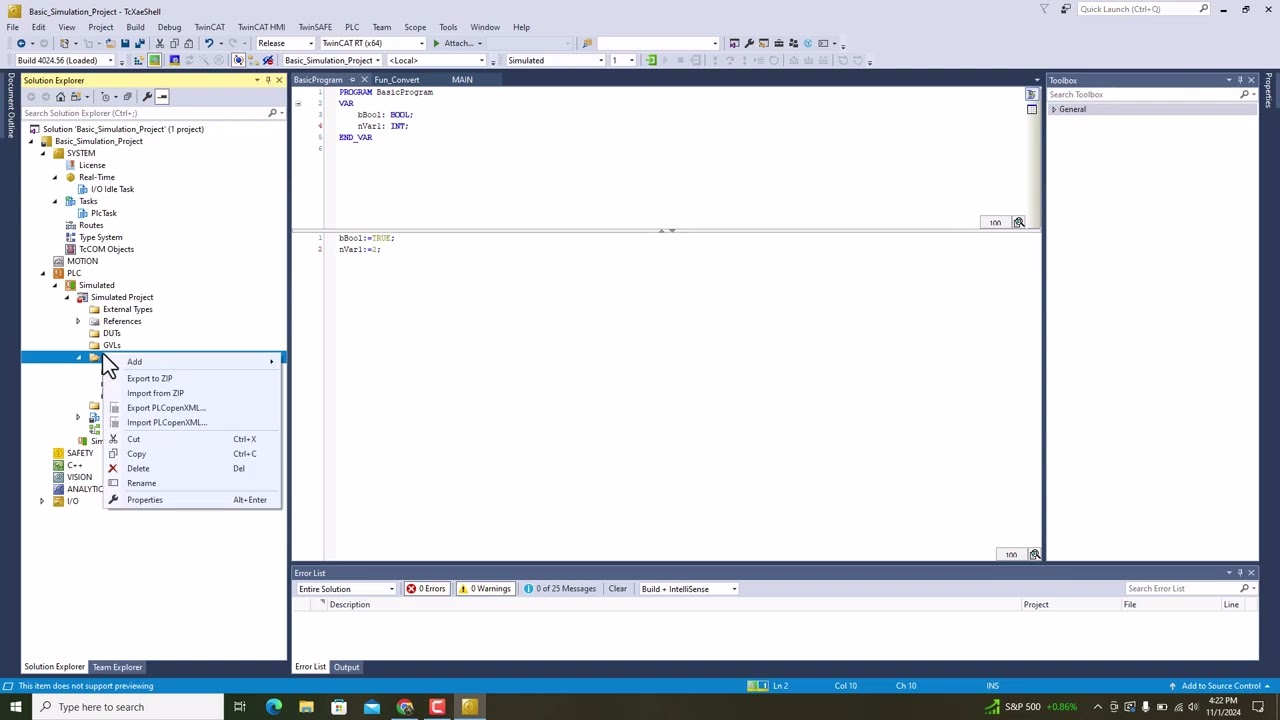Open Task View on the taskbar
Screen dimensions: 1280x720
(x=240, y=707)
